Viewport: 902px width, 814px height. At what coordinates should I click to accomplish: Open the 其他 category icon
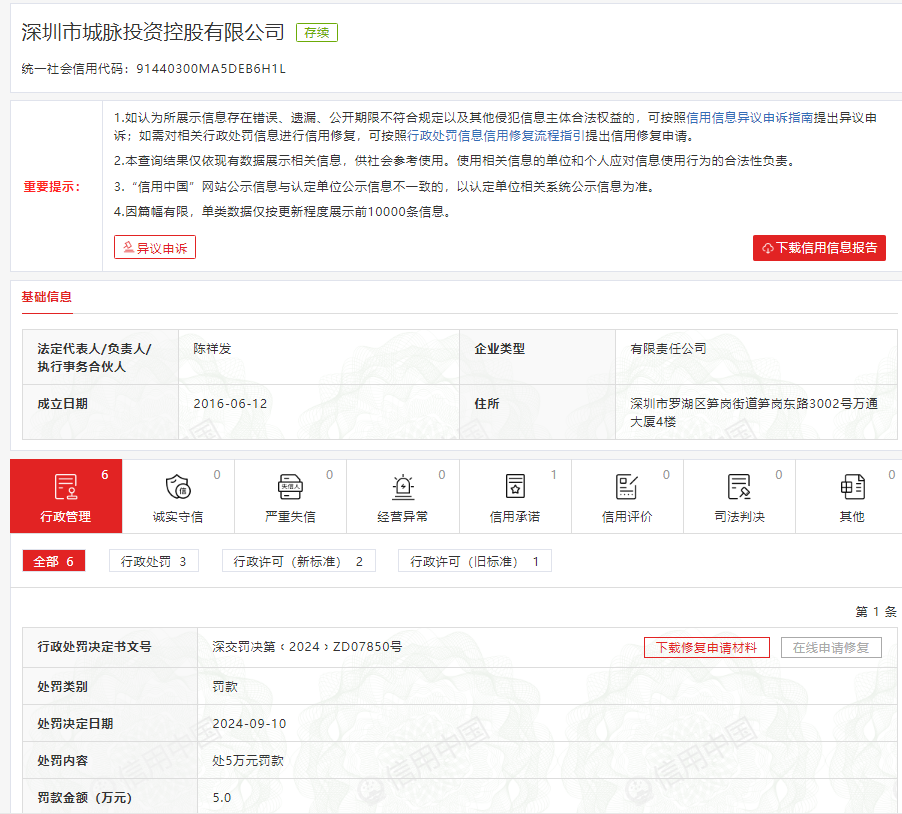coord(851,487)
